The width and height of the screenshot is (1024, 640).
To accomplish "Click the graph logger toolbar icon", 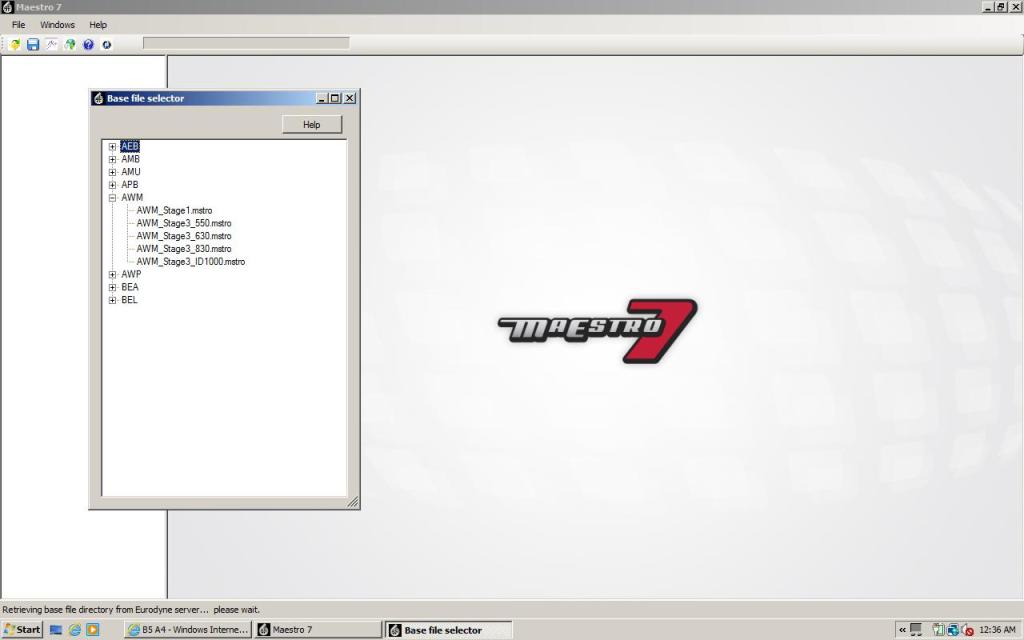I will click(51, 44).
